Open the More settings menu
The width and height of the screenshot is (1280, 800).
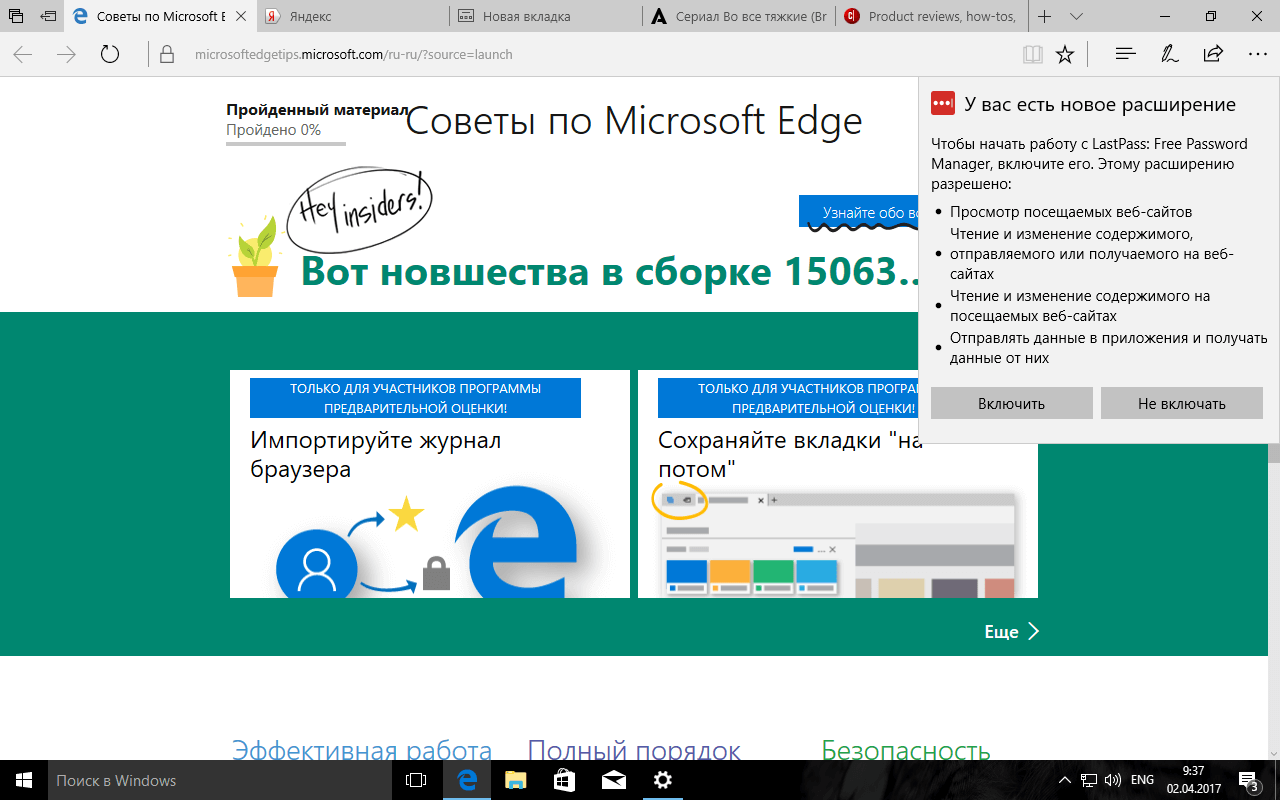pyautogui.click(x=1256, y=54)
